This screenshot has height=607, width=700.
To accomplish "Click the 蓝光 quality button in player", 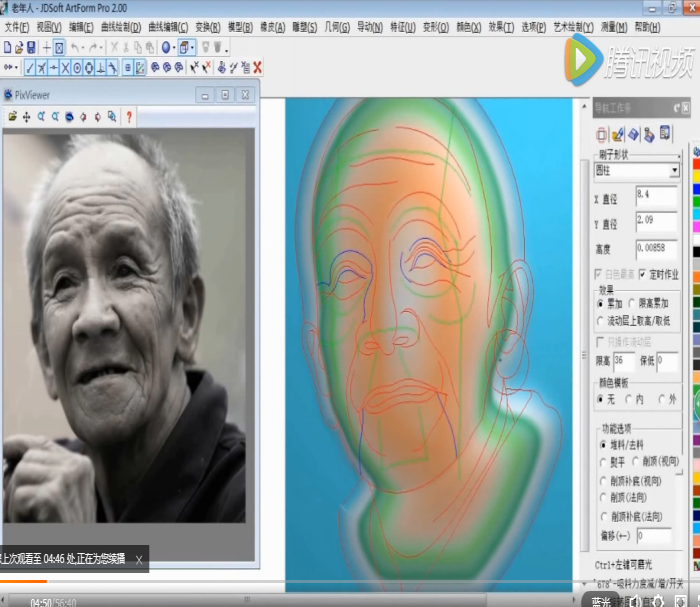I will pyautogui.click(x=600, y=601).
